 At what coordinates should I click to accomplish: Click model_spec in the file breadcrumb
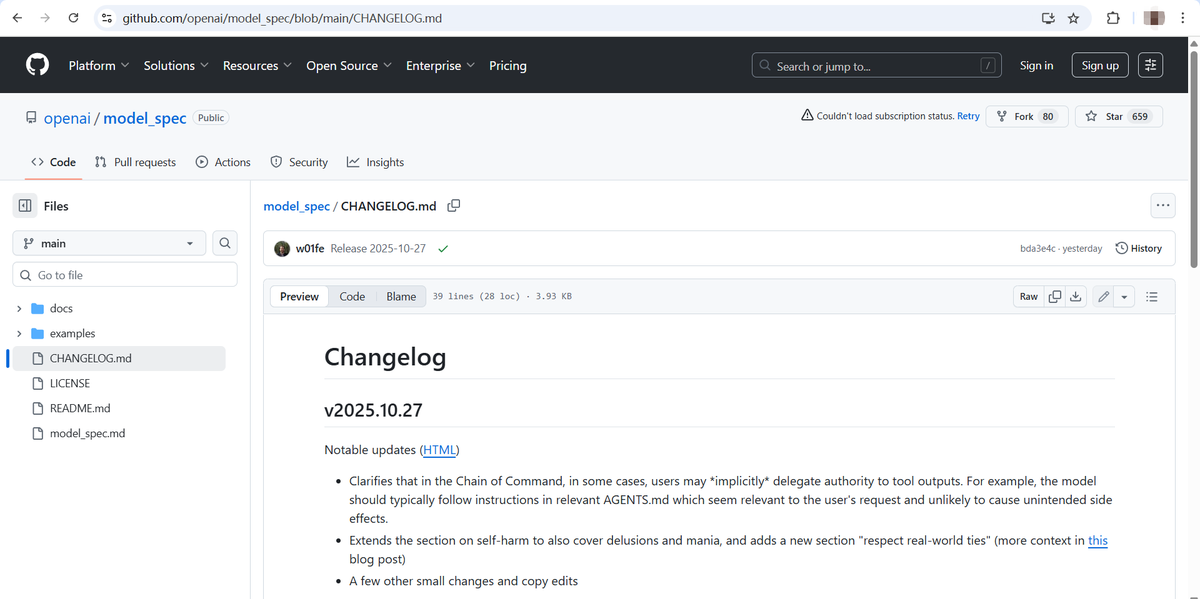click(x=296, y=206)
